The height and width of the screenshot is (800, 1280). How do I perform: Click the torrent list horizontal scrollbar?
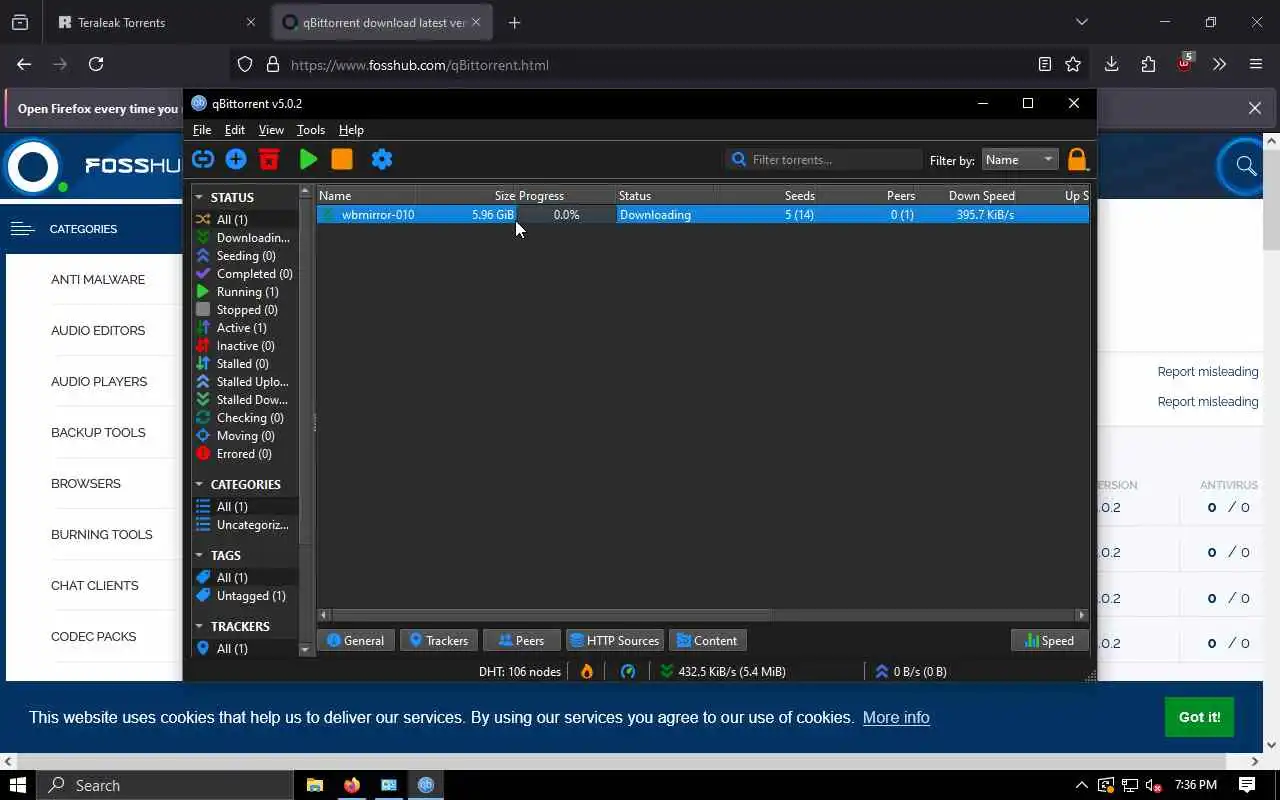click(x=552, y=614)
